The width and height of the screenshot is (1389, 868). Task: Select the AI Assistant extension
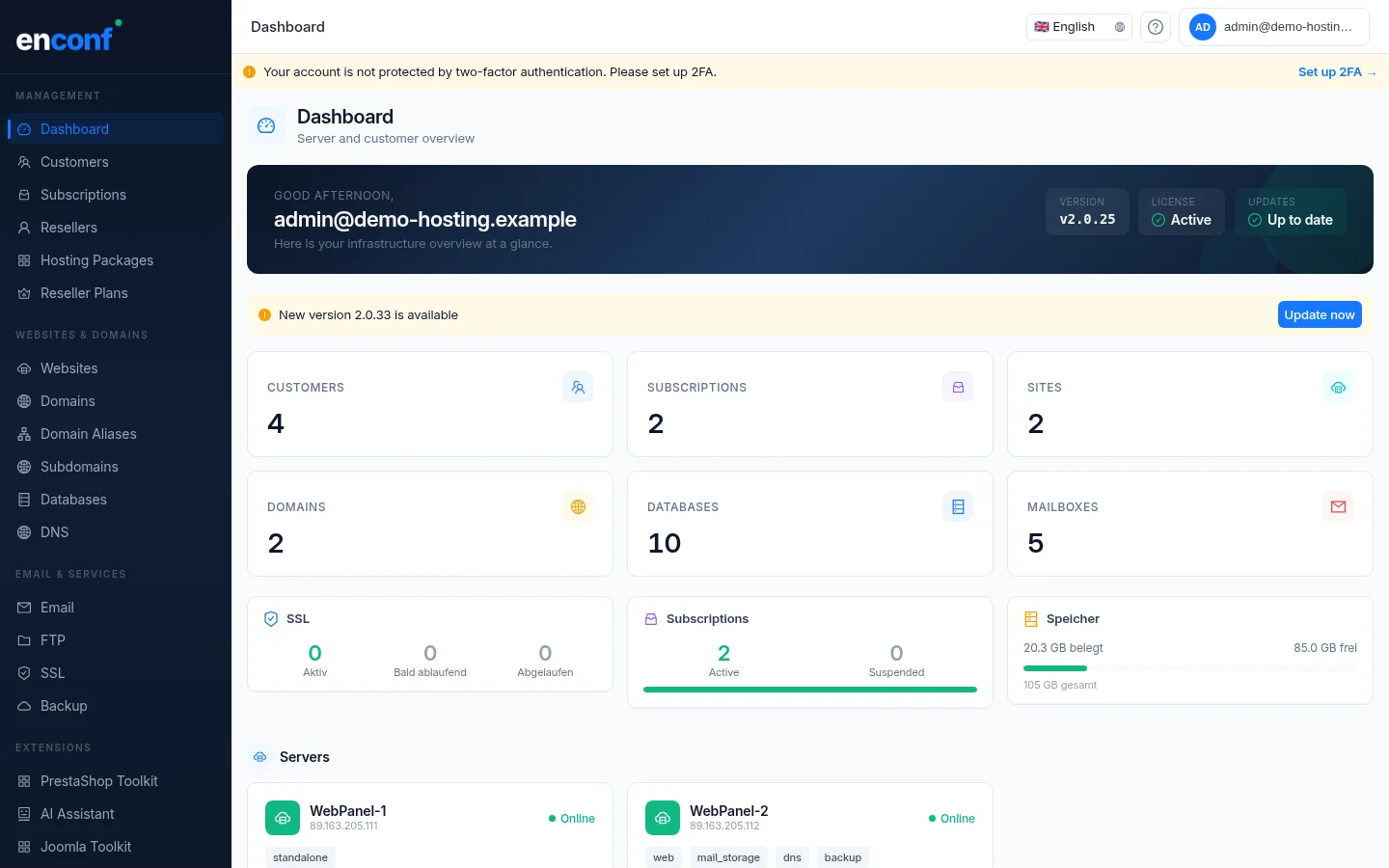[x=77, y=814]
